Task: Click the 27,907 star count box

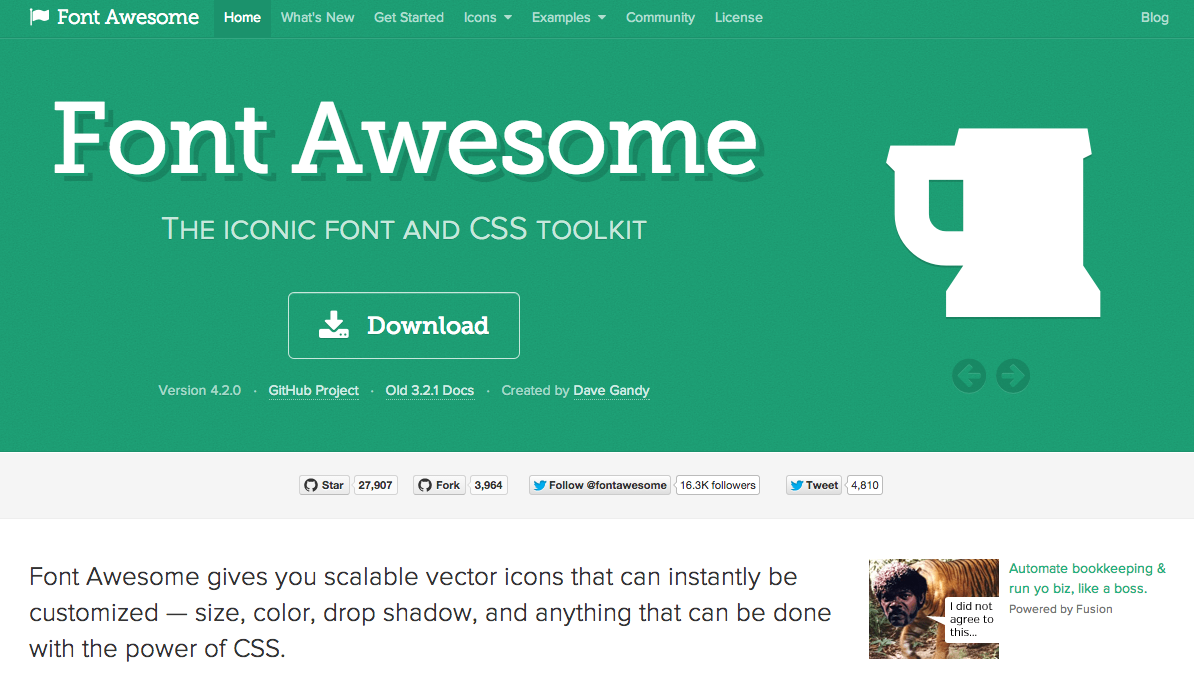Action: 375,484
